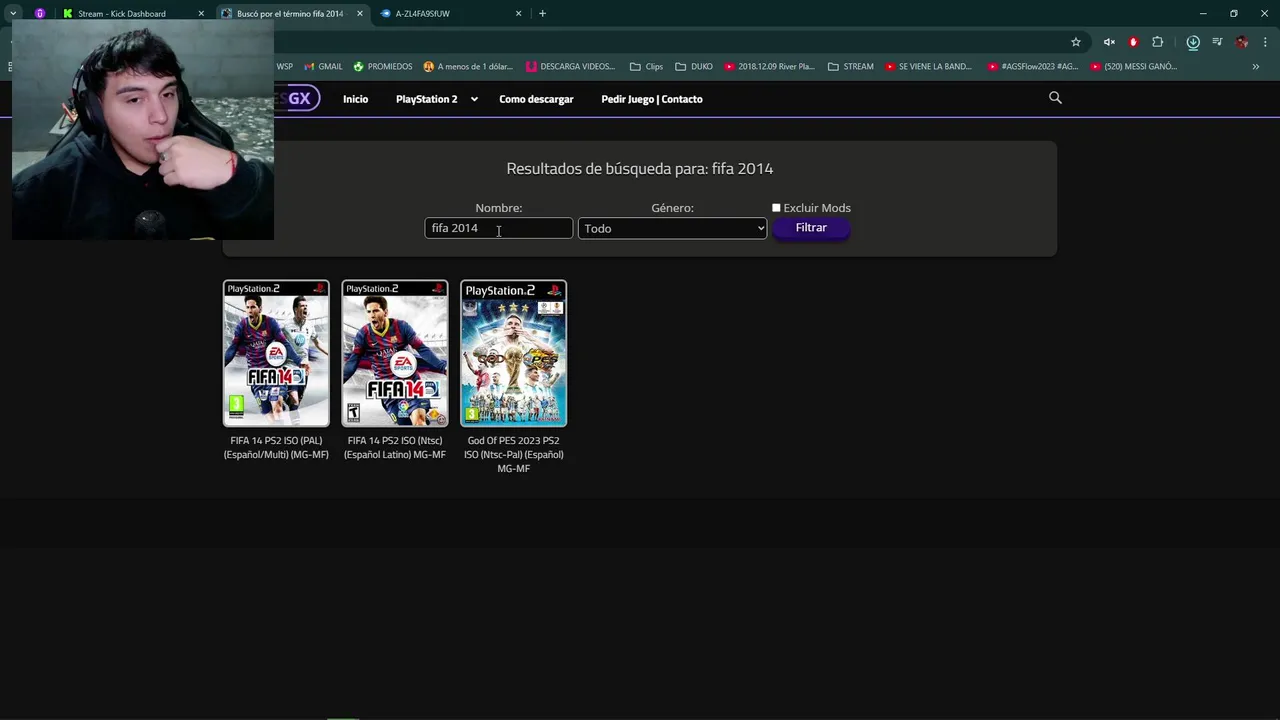Select the Buscó por el término fifa 2014 tab
Viewport: 1280px width, 720px height.
[290, 14]
